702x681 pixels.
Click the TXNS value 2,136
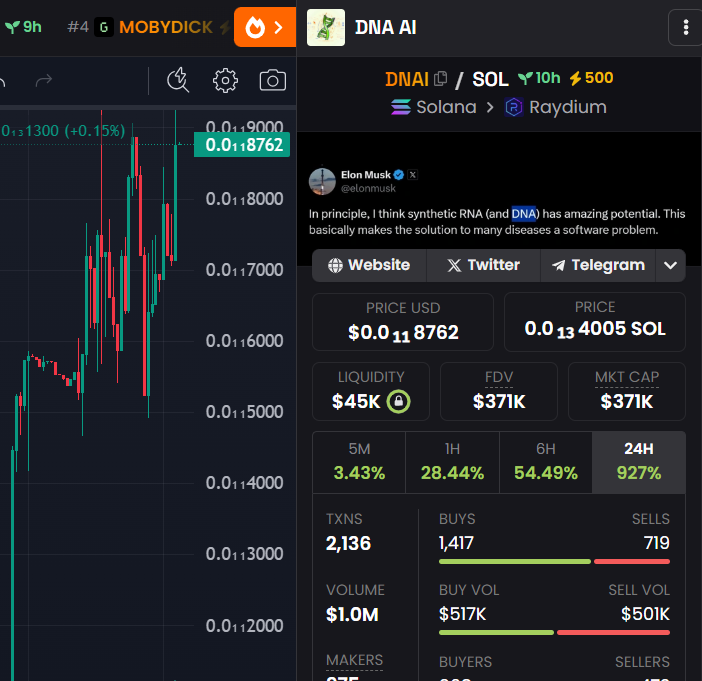click(x=348, y=544)
